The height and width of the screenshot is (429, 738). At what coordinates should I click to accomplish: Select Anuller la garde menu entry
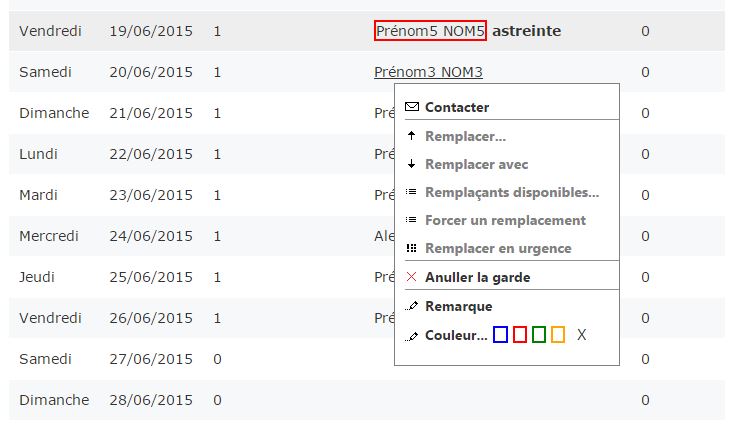tap(478, 277)
